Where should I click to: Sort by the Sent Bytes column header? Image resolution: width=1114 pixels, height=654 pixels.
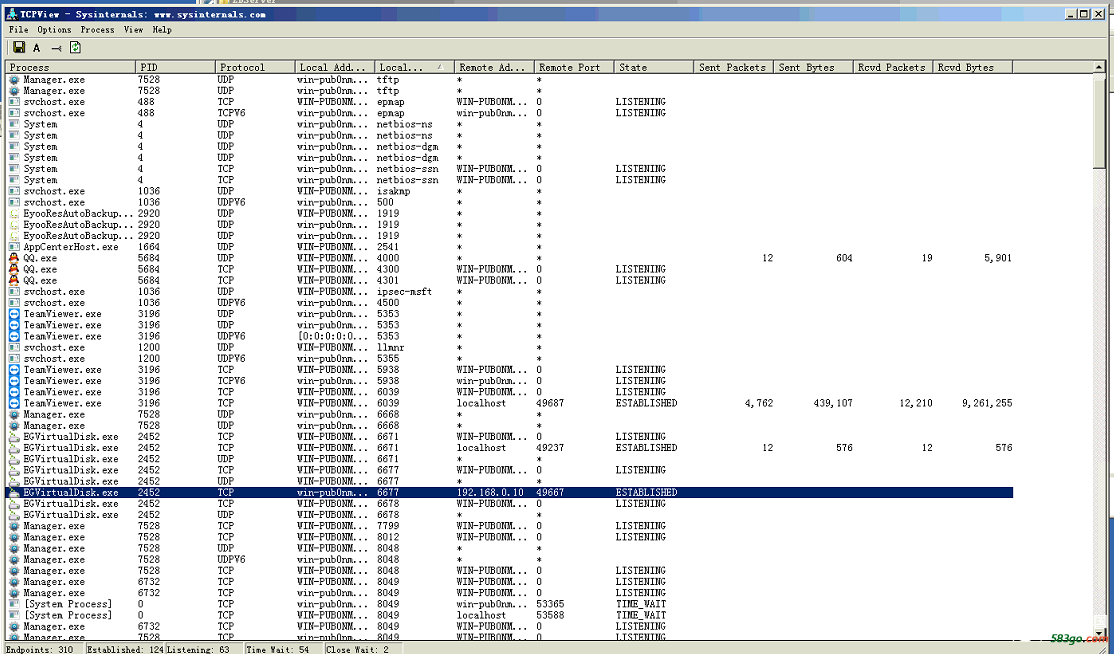pos(813,67)
